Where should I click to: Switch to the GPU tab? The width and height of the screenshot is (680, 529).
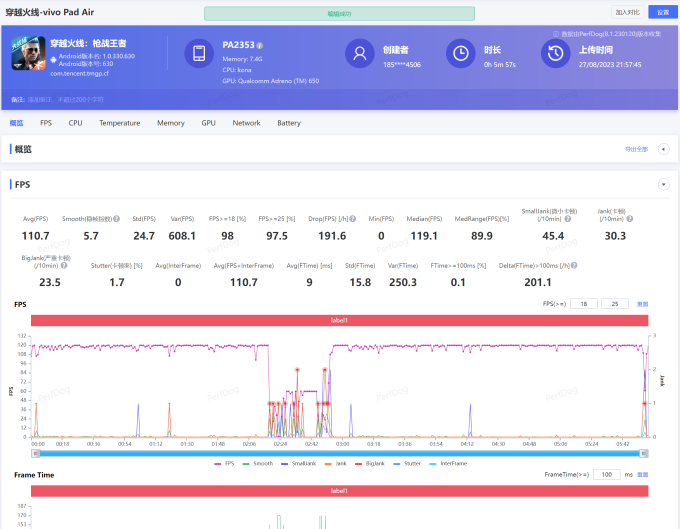point(209,123)
